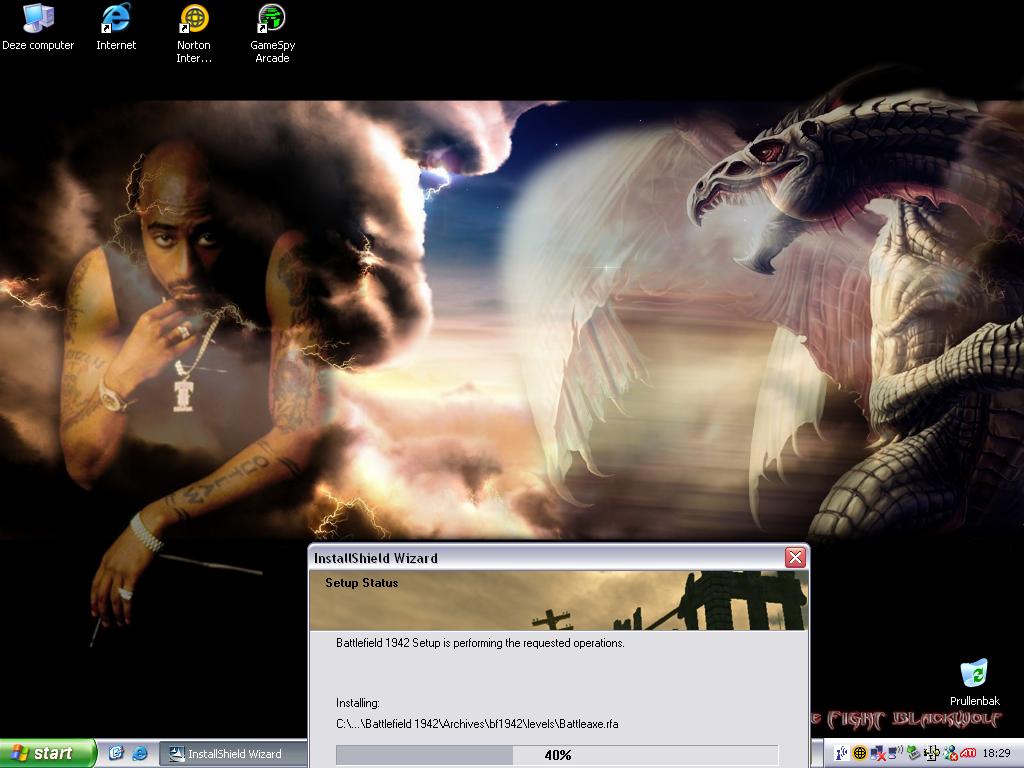Image resolution: width=1024 pixels, height=768 pixels.
Task: Click the 'Installing:' label
Action: pyautogui.click(x=357, y=703)
